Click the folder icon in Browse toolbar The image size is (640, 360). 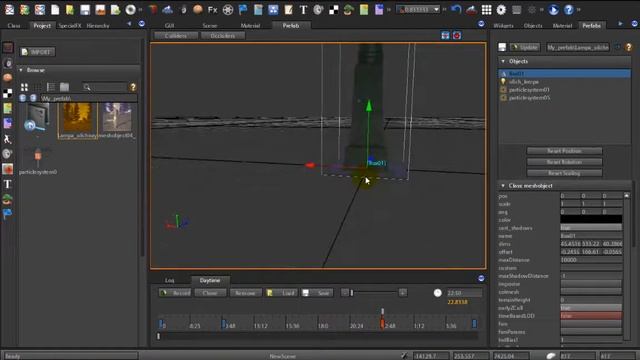[64, 87]
